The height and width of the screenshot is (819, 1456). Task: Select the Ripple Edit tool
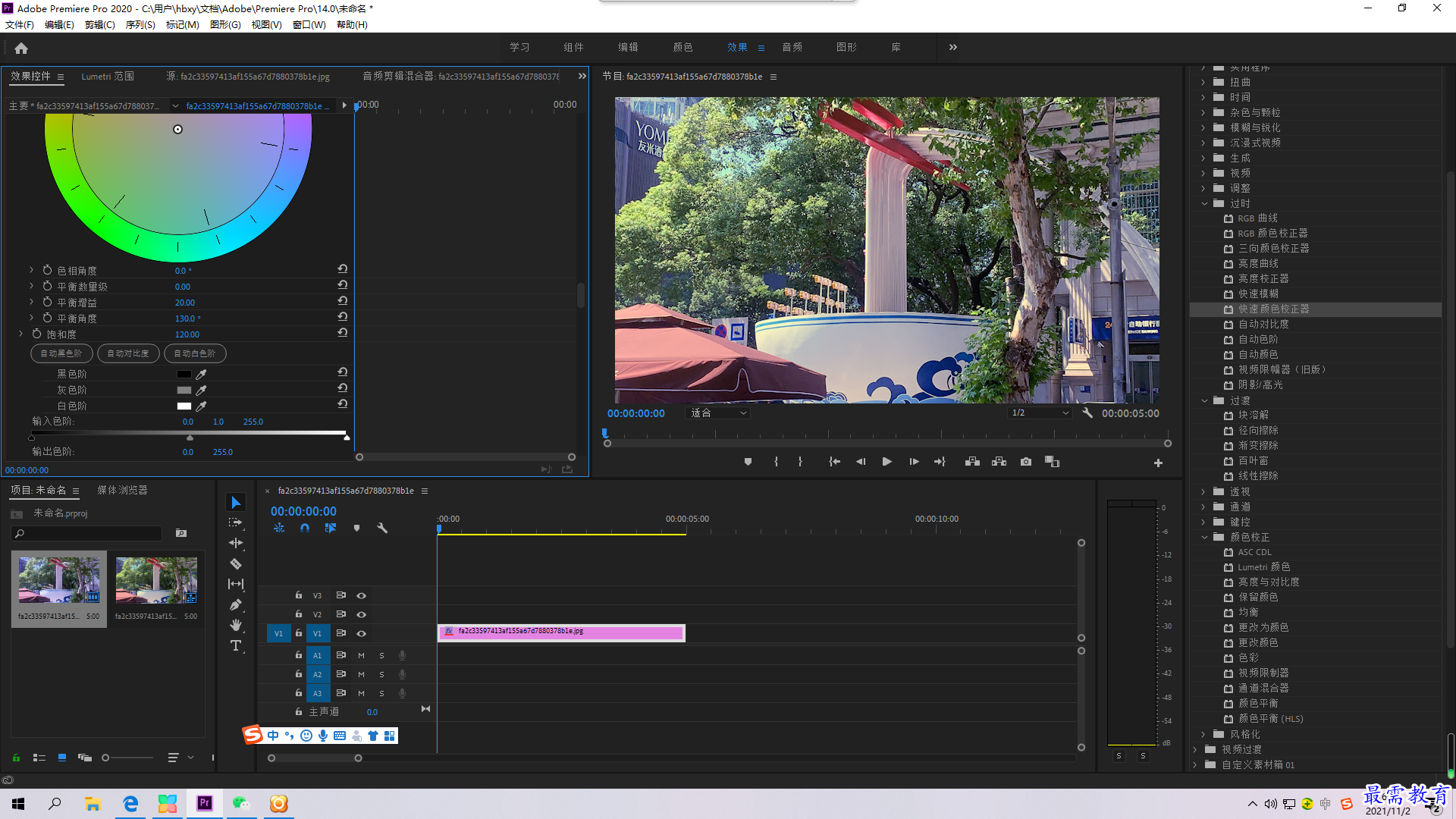pos(236,543)
